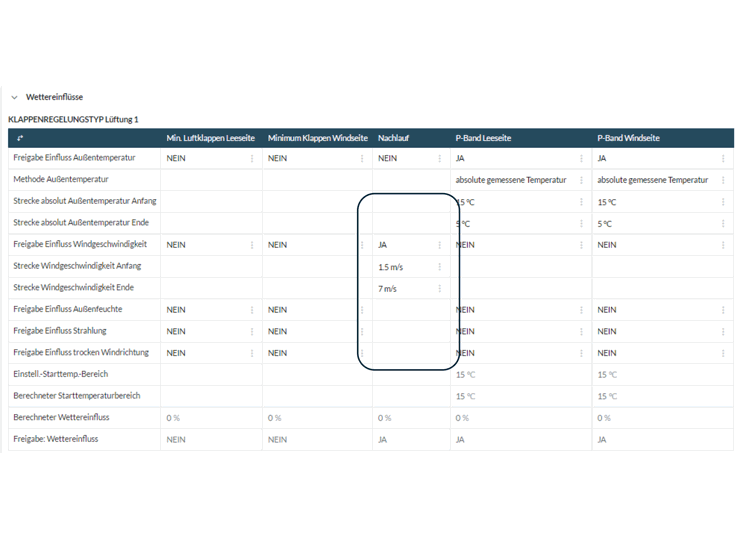Collapse the Wettereinflüsse section chevron

click(14, 98)
